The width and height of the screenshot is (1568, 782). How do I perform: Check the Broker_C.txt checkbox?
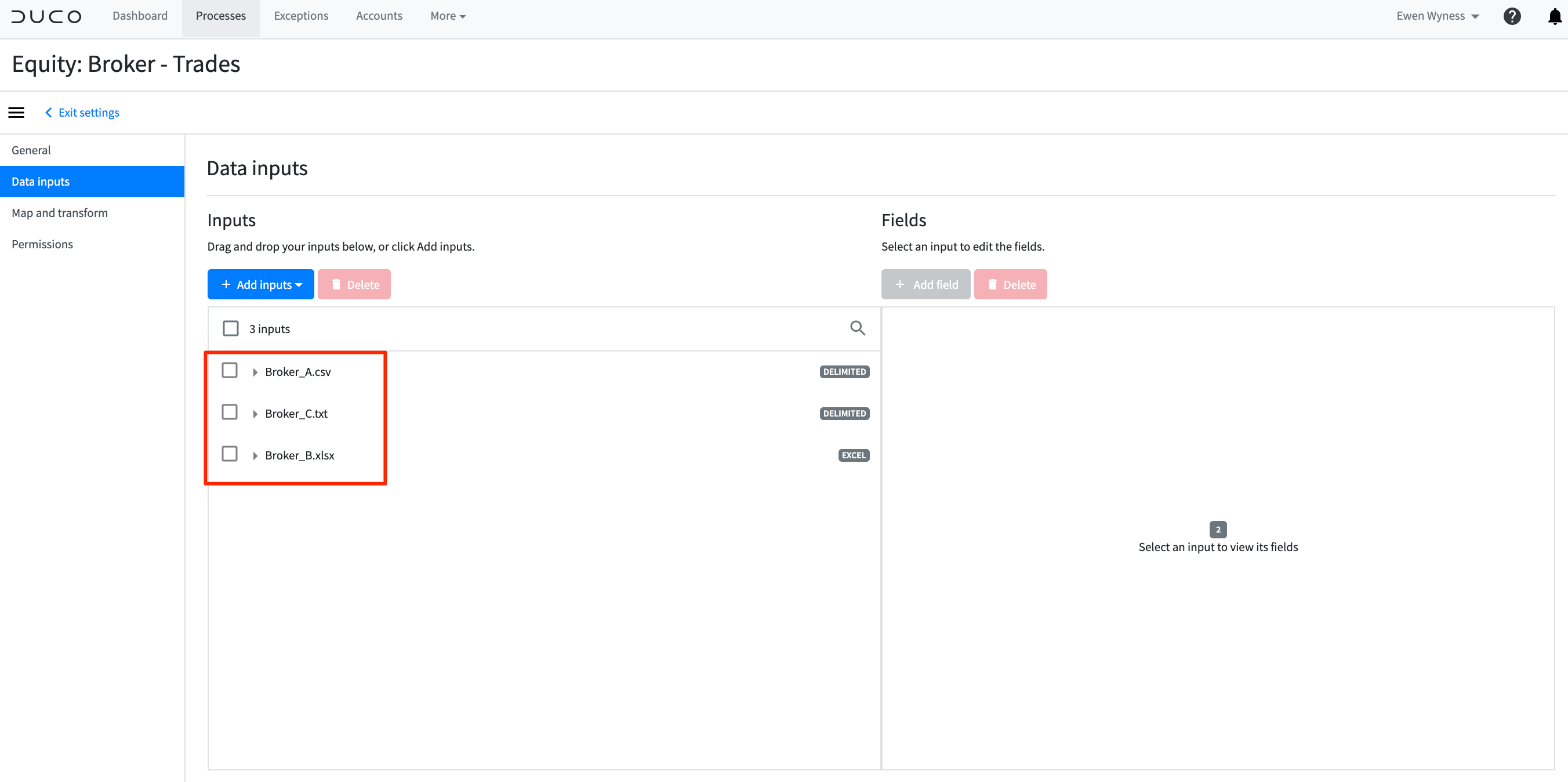[x=230, y=412]
